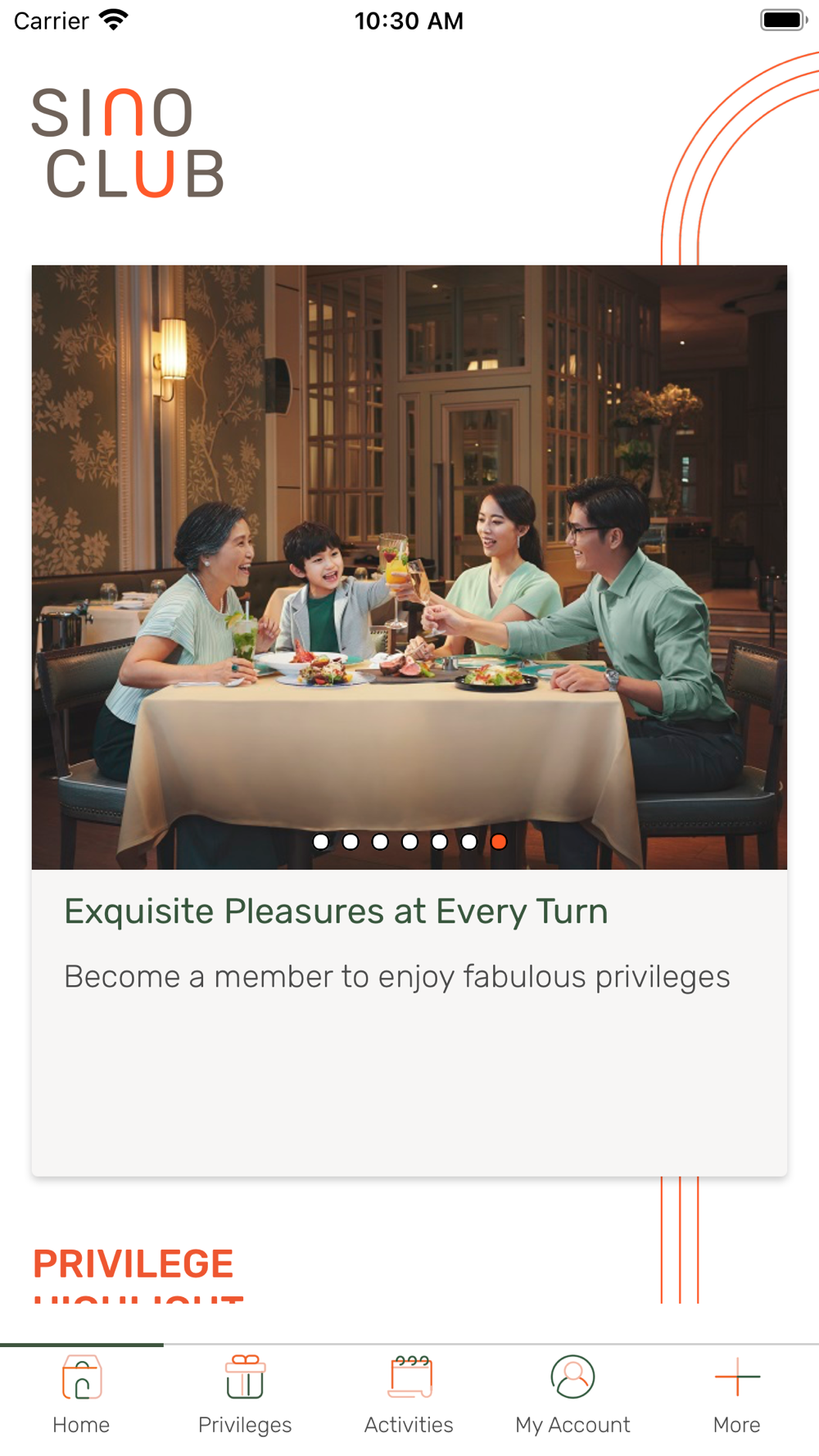The image size is (819, 1456).
Task: Select the fifth carousel page dot
Action: click(439, 841)
